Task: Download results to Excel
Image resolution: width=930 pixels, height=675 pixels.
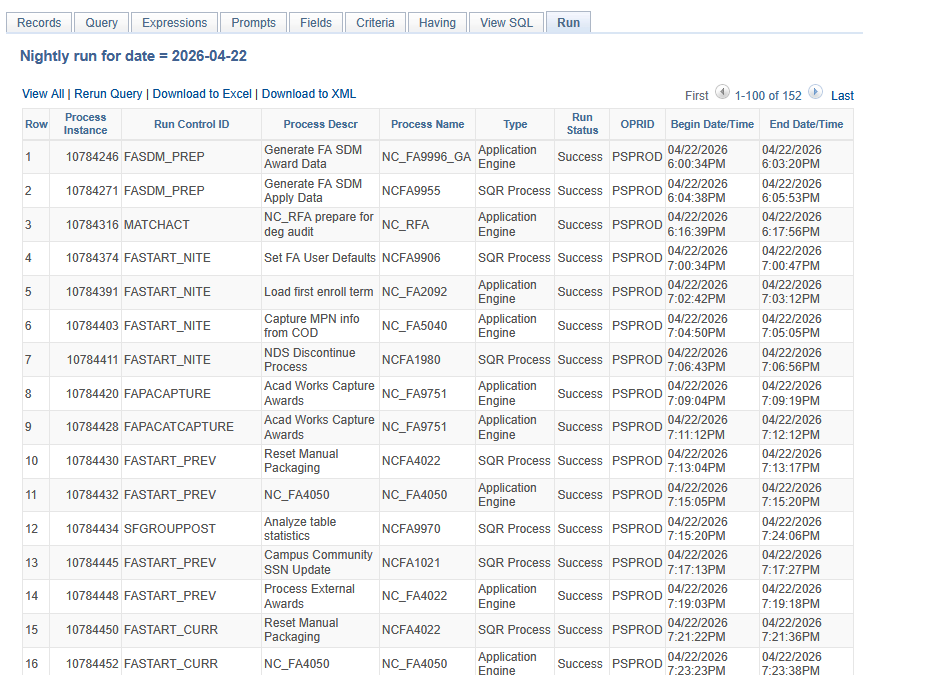Action: pyautogui.click(x=202, y=94)
